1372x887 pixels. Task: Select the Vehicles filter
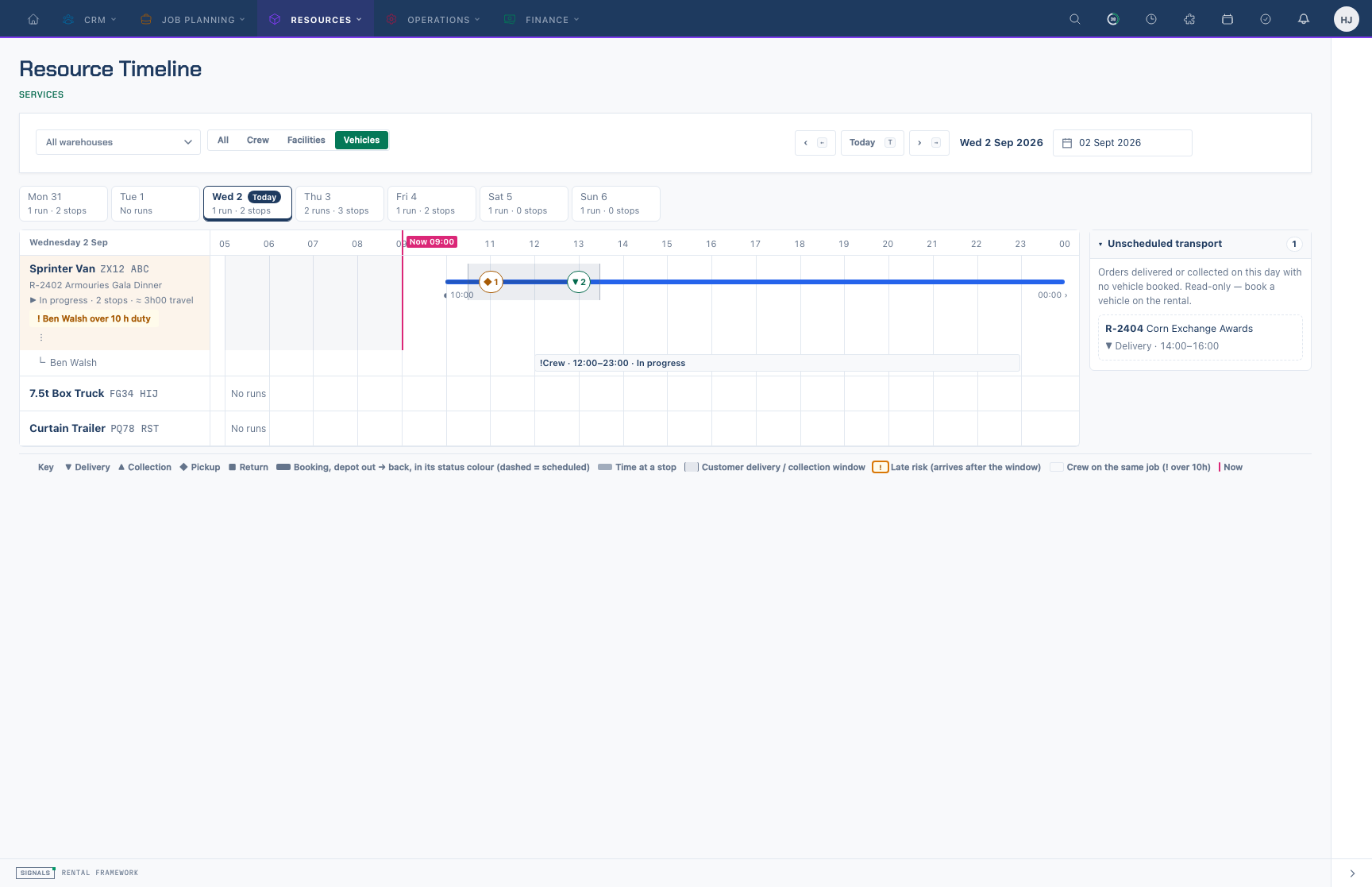coord(361,141)
